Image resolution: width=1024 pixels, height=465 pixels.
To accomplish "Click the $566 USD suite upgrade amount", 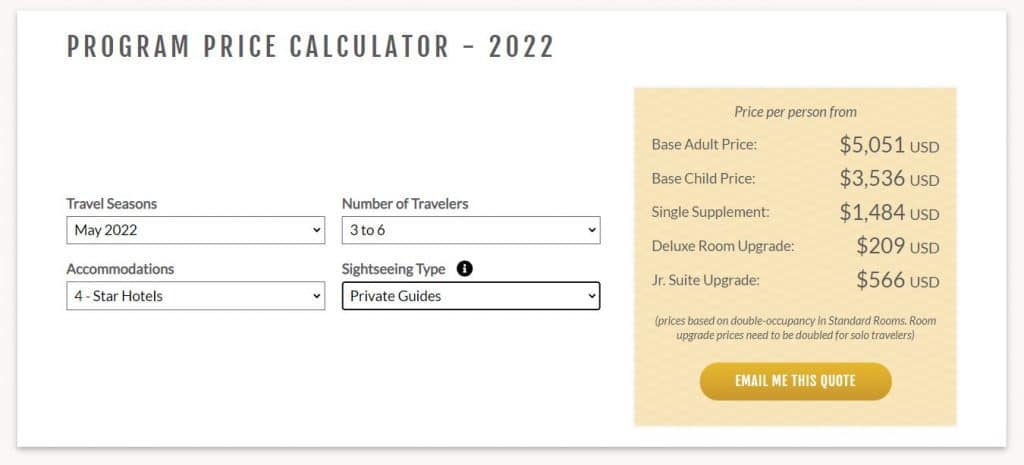I will pyautogui.click(x=897, y=280).
